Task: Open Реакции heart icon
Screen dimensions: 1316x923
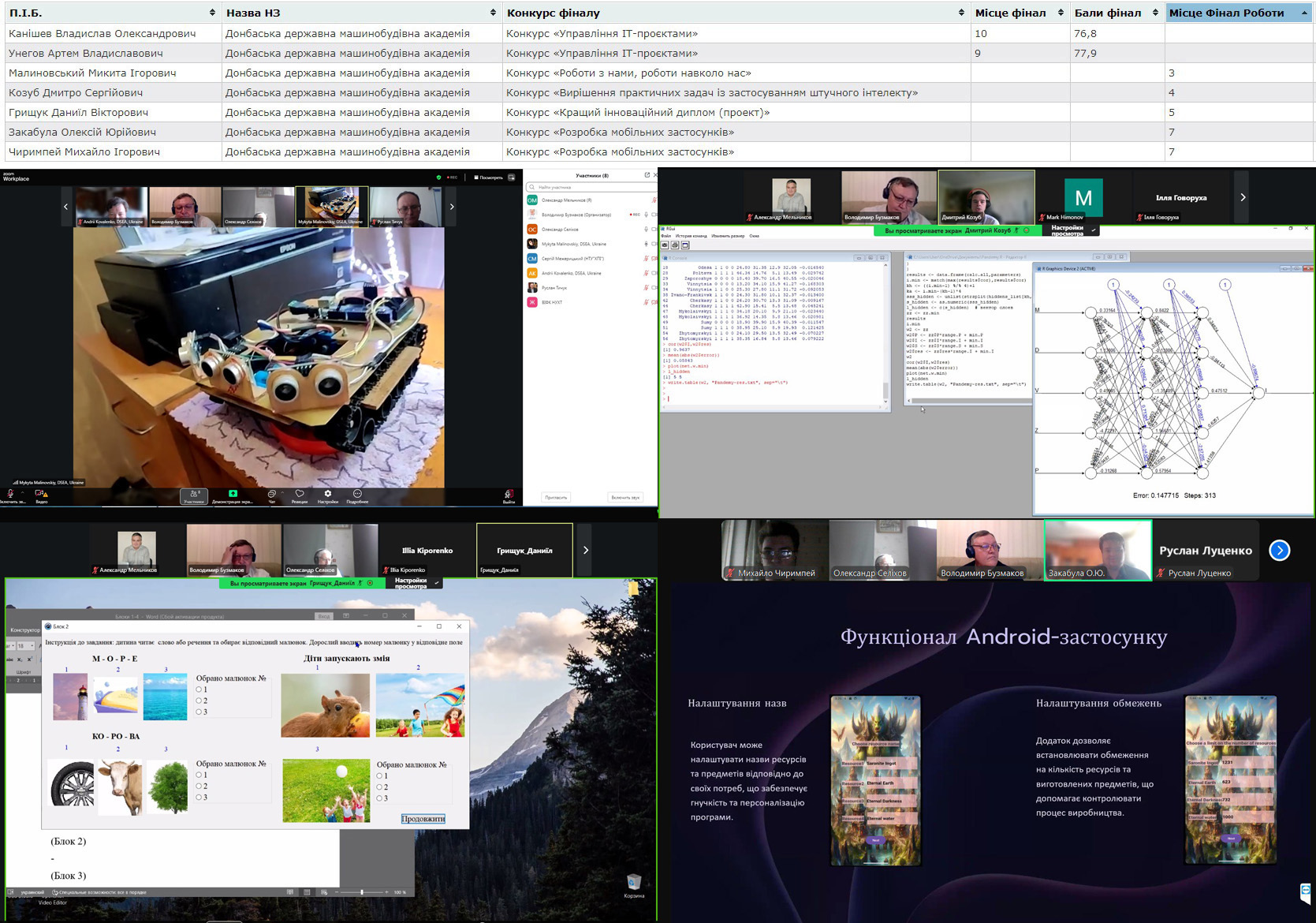Action: tap(300, 494)
